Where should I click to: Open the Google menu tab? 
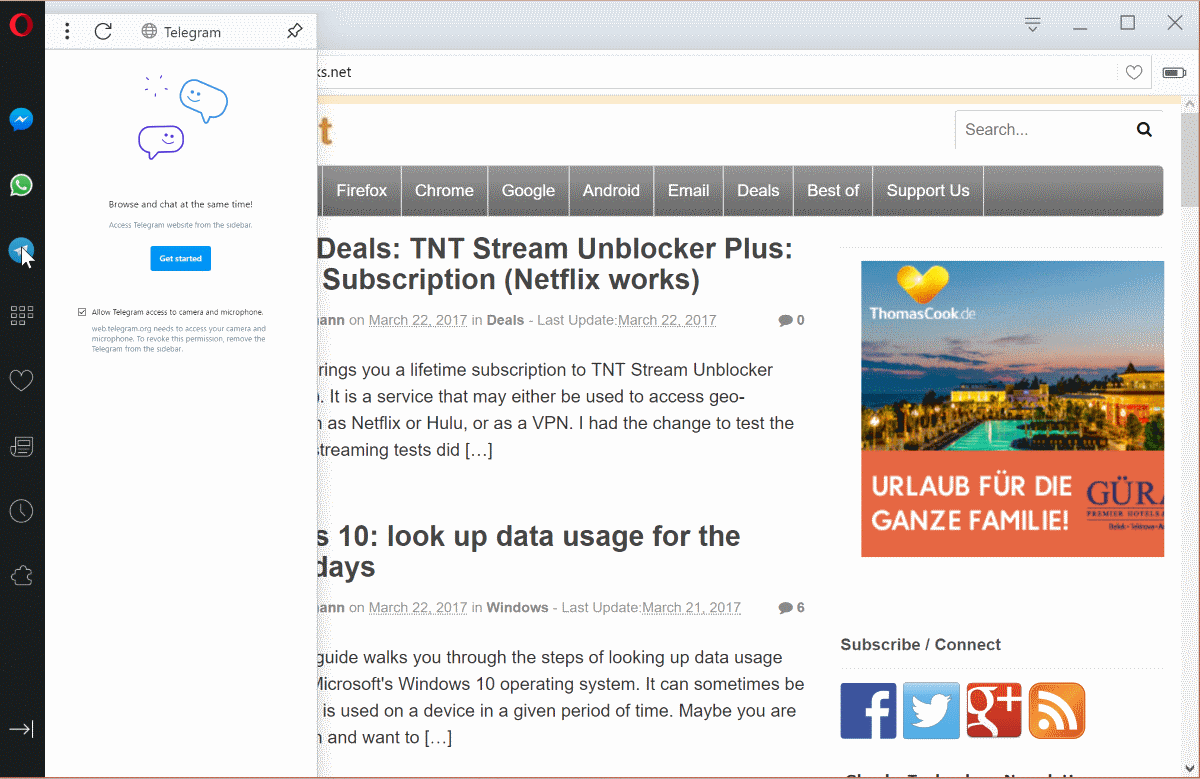[x=528, y=190]
